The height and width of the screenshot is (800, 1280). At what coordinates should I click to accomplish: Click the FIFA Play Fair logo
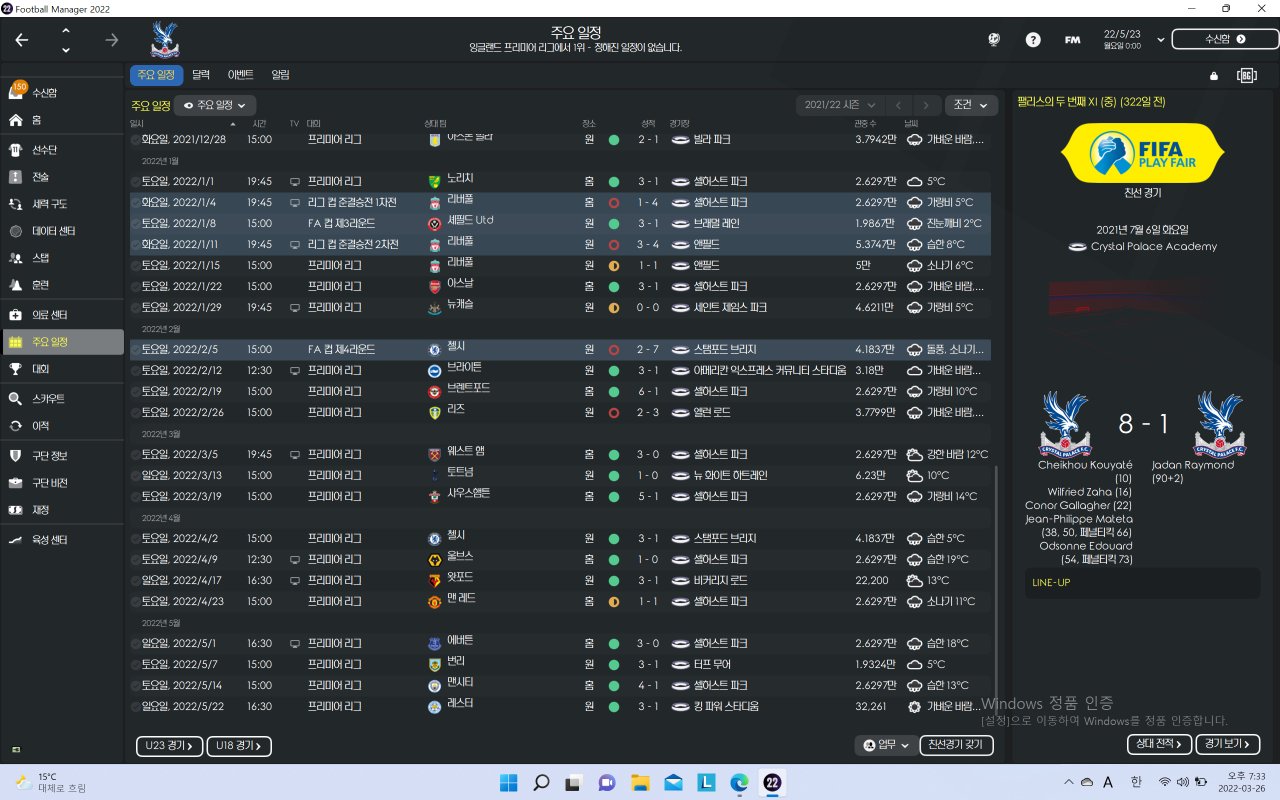coord(1142,153)
